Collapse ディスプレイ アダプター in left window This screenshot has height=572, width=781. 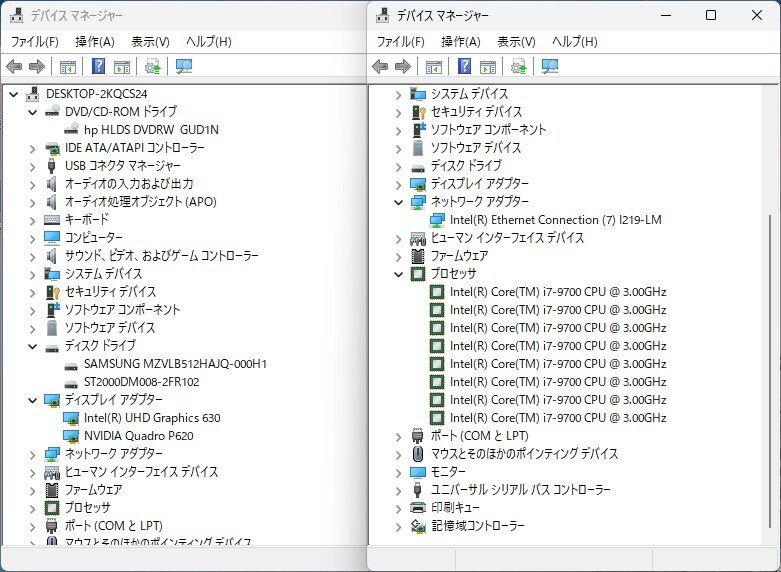32,400
